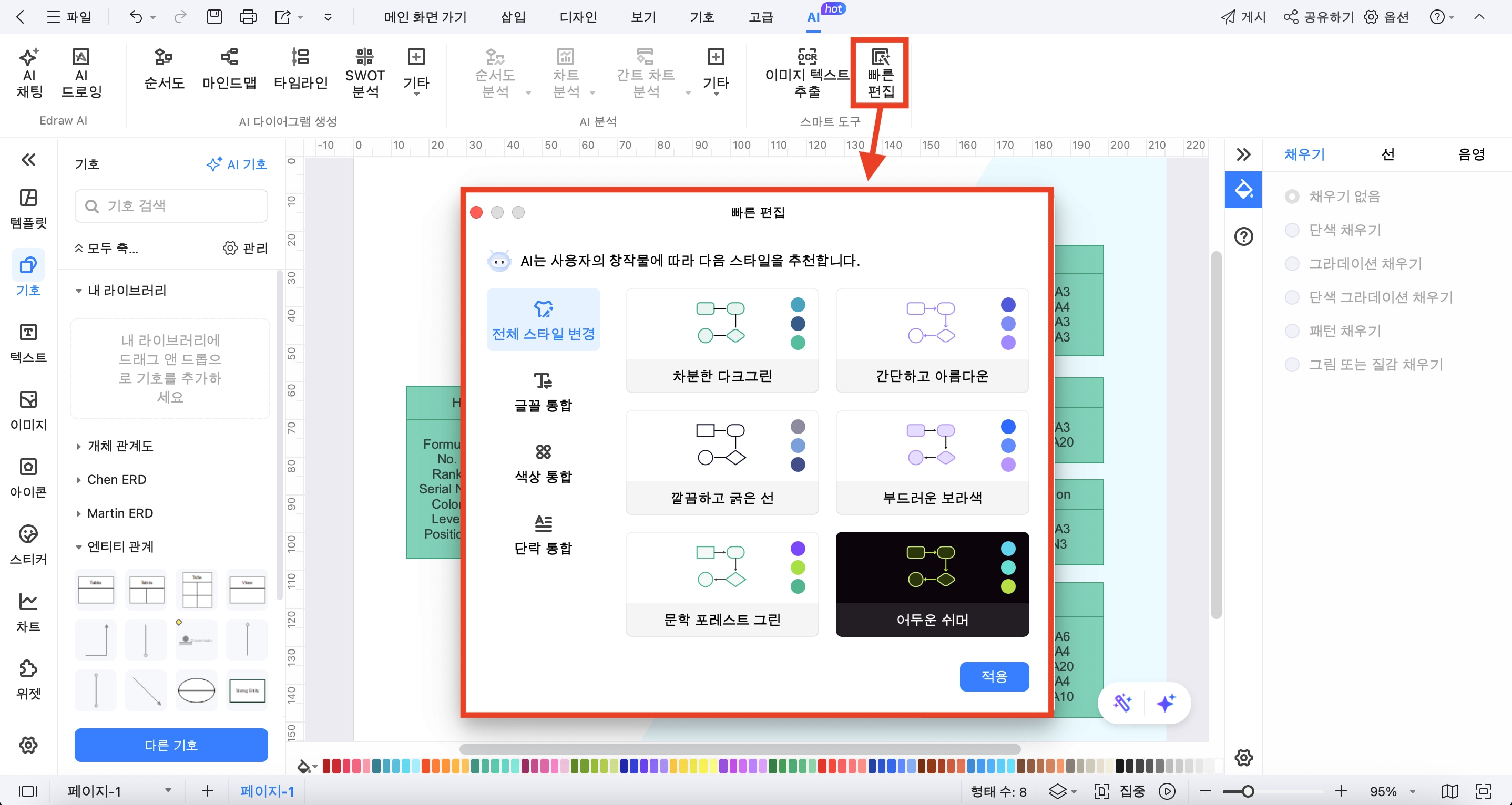Screen dimensions: 1512x805
Task: Click the 다른 기호 button
Action: [171, 745]
